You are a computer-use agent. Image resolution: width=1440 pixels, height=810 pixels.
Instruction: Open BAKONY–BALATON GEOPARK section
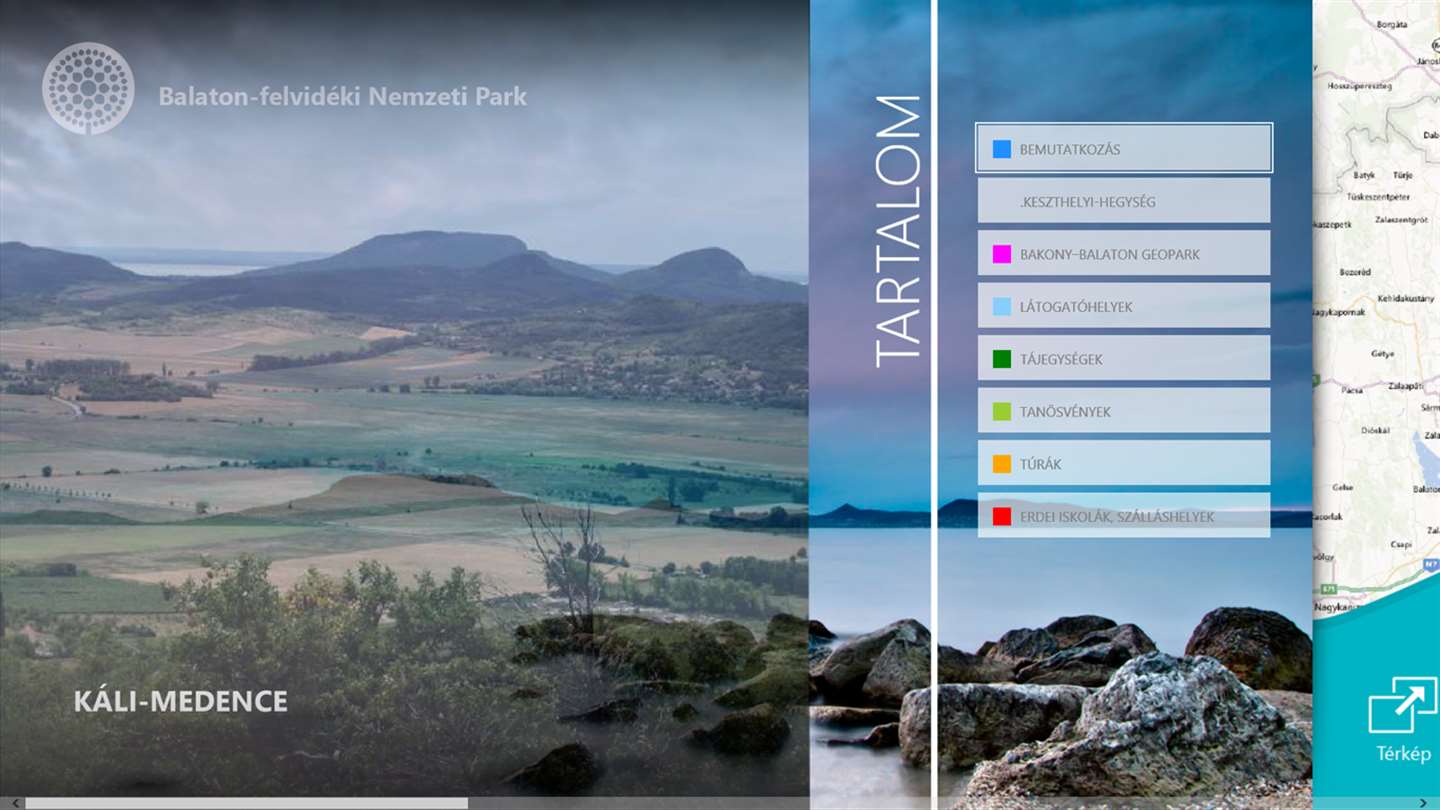coord(1124,253)
